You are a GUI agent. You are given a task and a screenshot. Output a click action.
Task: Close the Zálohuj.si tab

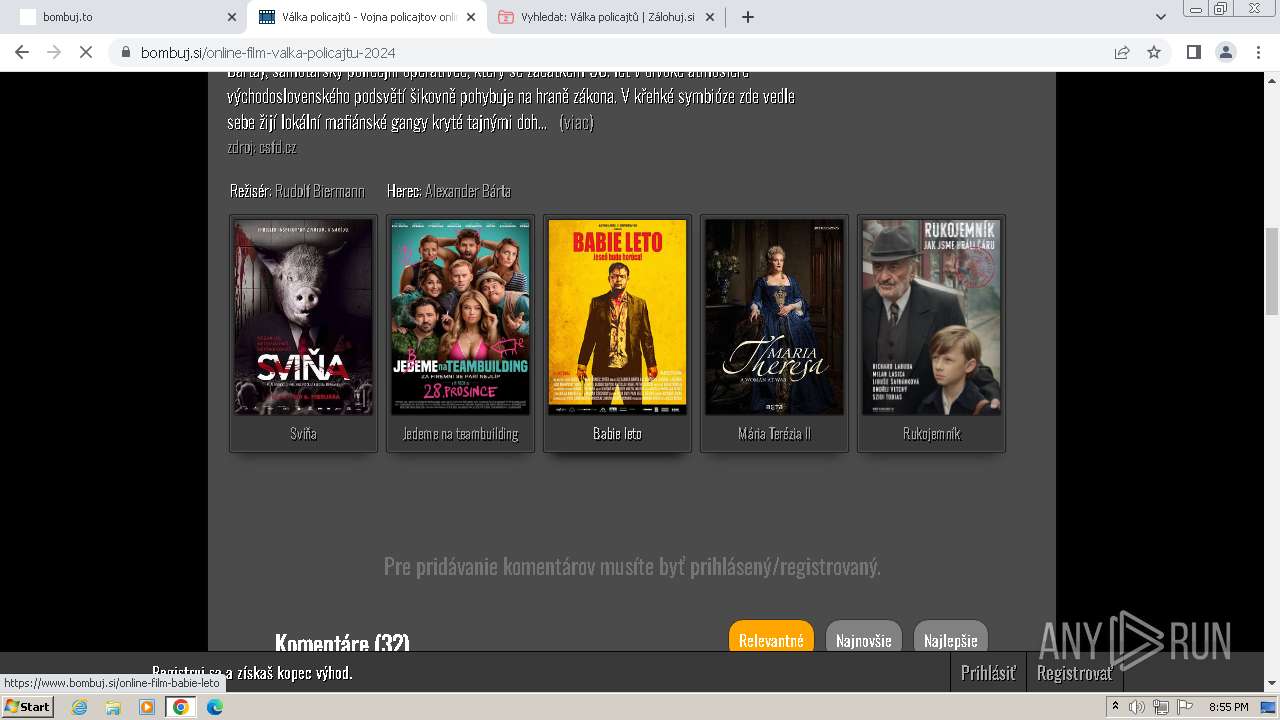click(x=711, y=17)
